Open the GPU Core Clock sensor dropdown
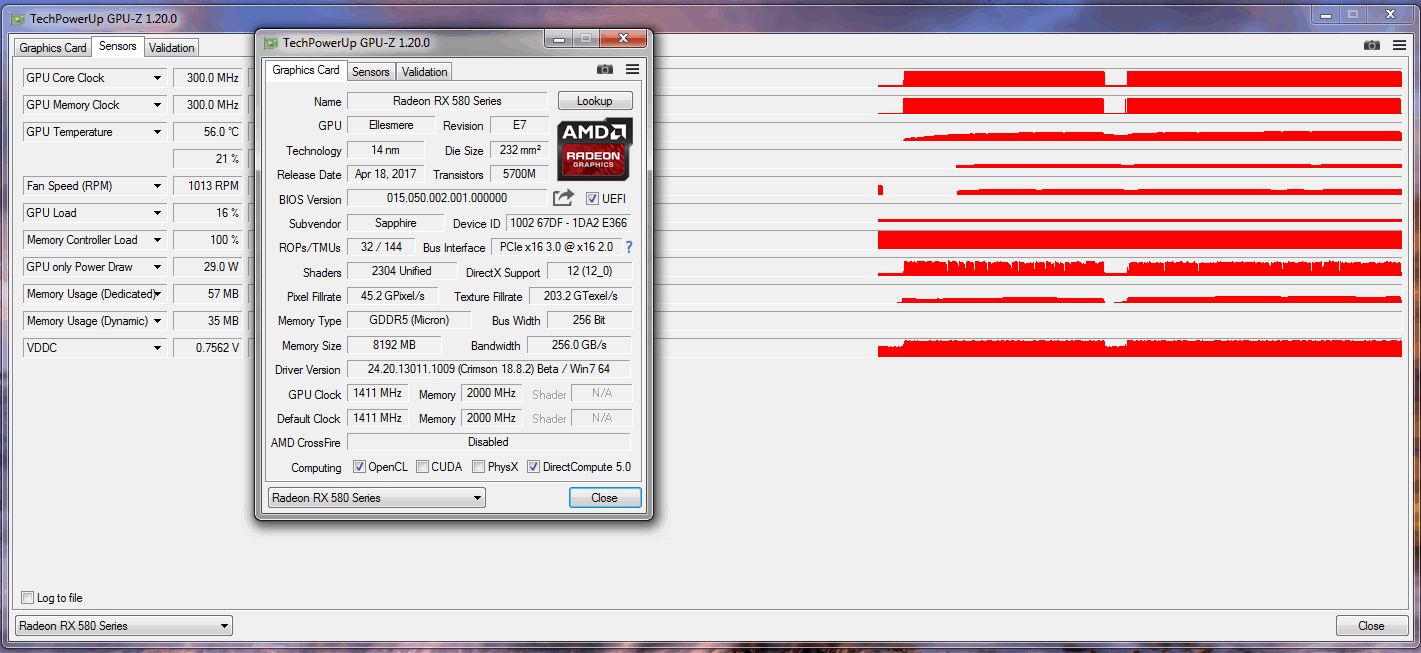1421x653 pixels. (x=157, y=78)
